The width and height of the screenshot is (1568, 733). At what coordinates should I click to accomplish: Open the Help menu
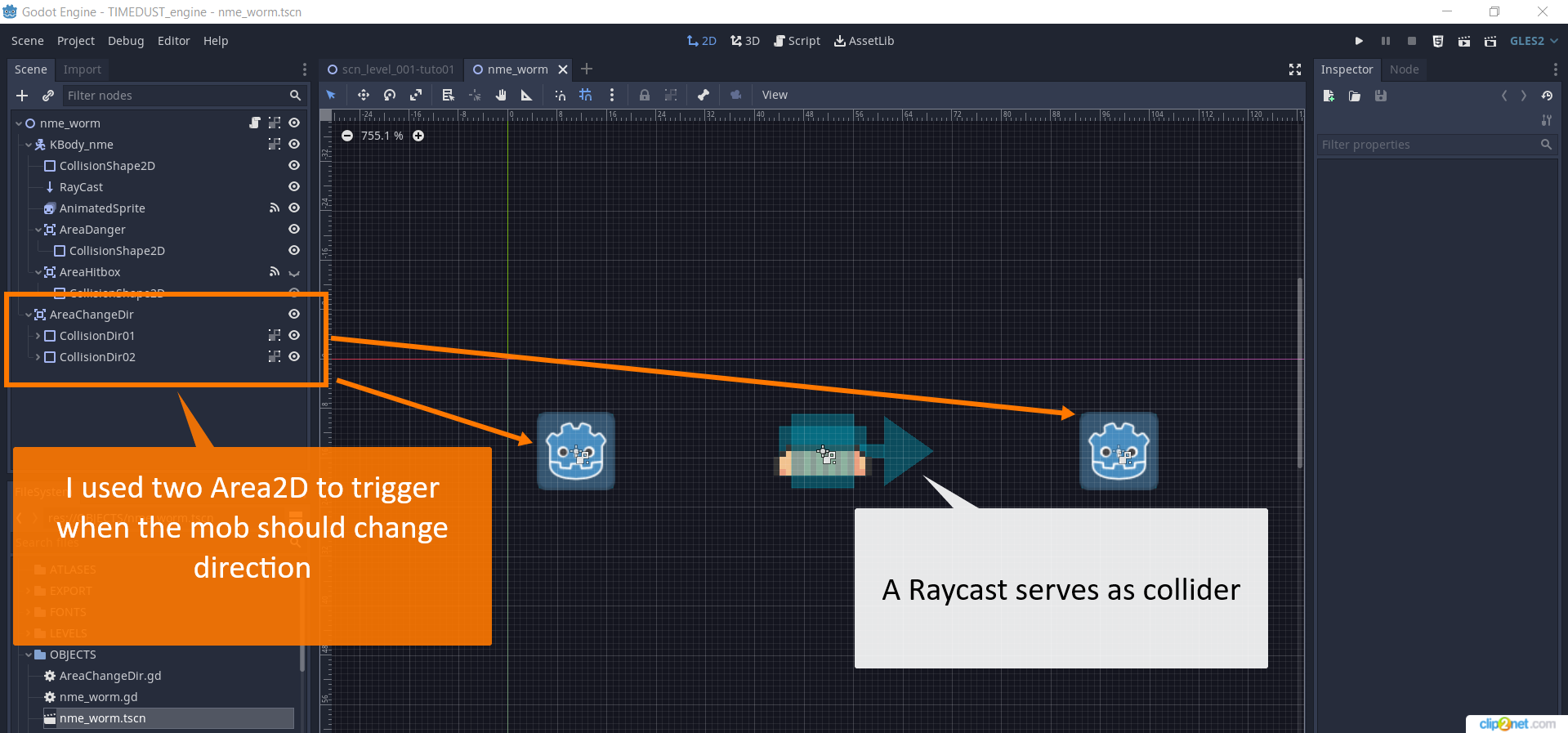(216, 41)
